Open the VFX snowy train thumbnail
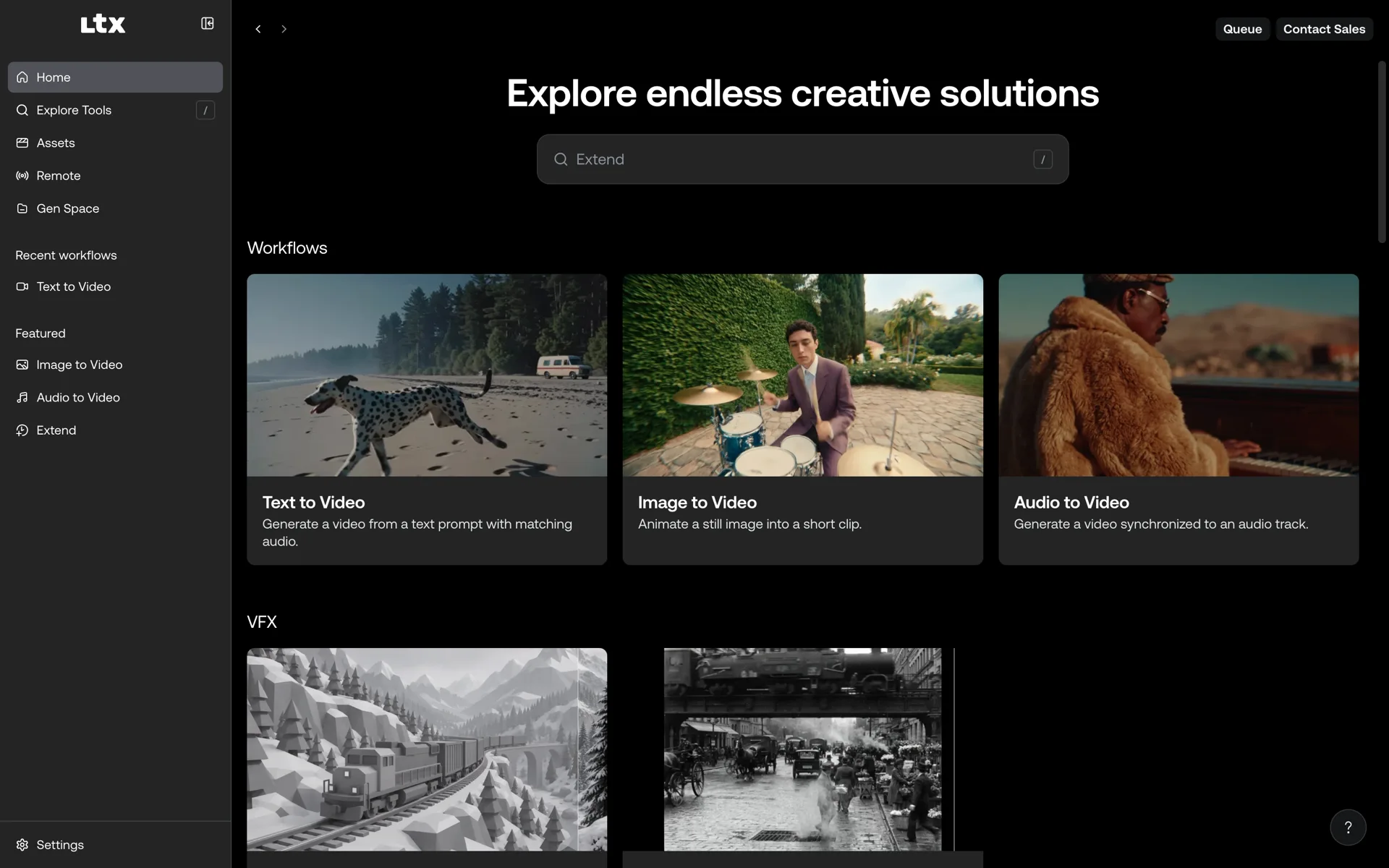 427,749
